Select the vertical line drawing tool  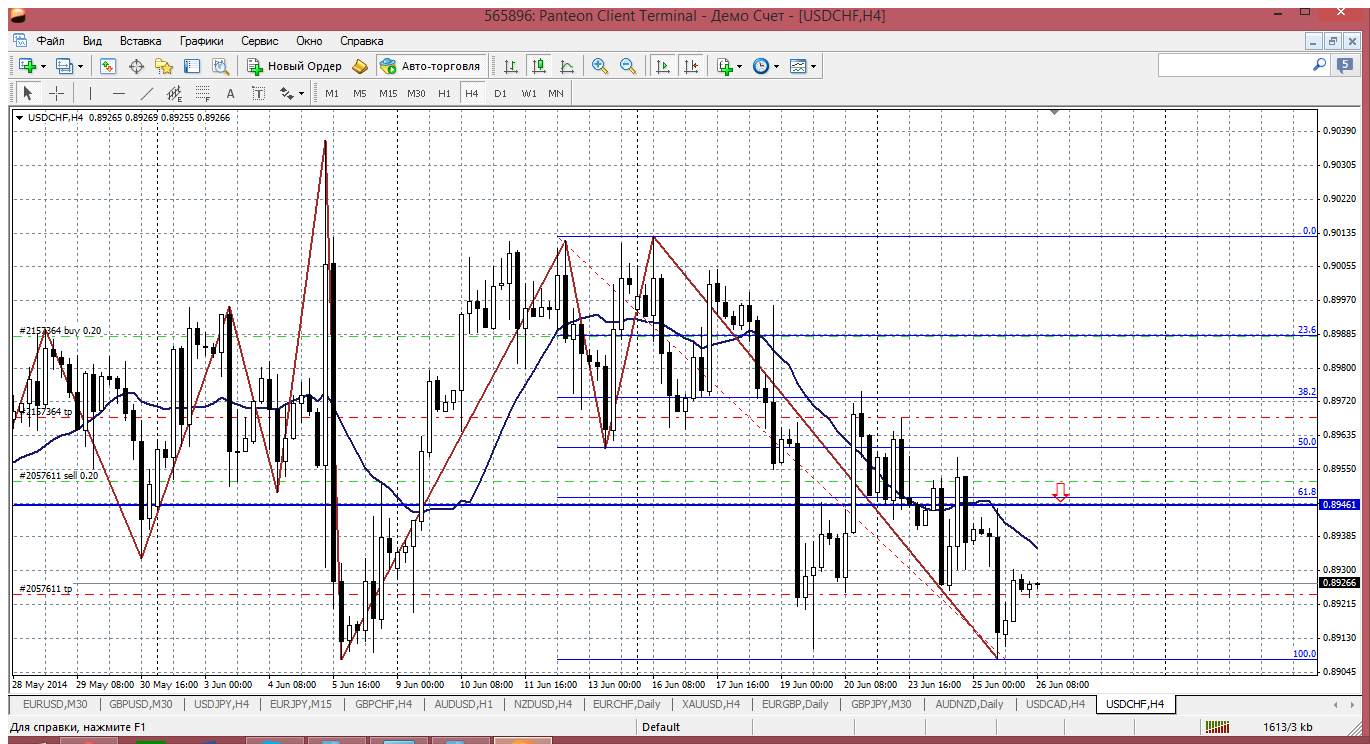click(x=90, y=93)
